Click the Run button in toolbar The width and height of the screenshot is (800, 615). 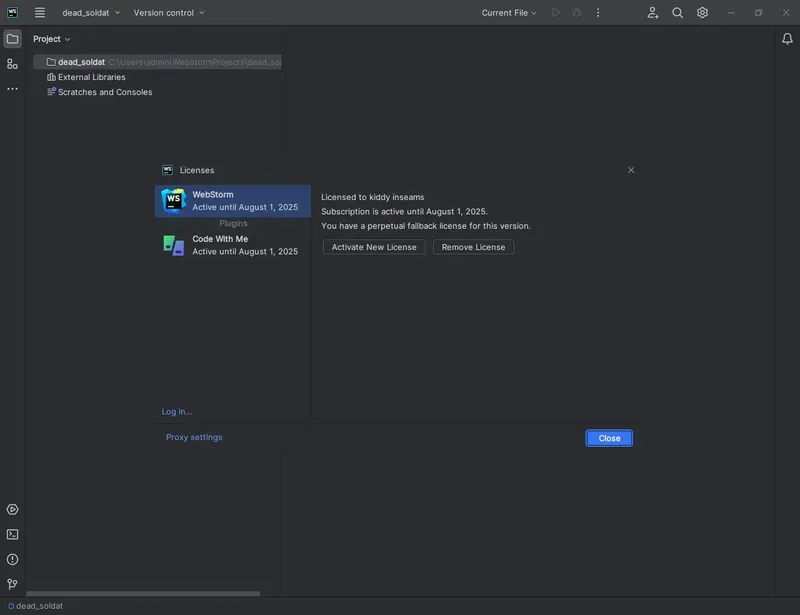point(556,13)
